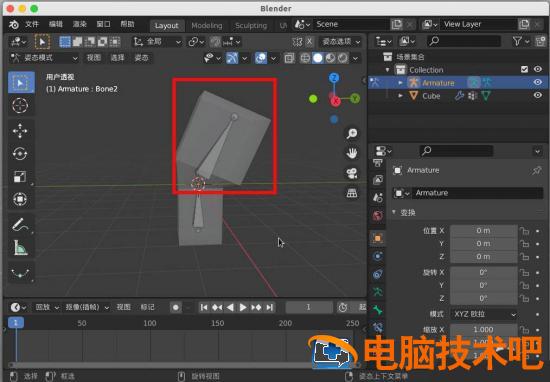Viewport: 550px width, 382px height.
Task: Toggle camera view icon
Action: [352, 173]
